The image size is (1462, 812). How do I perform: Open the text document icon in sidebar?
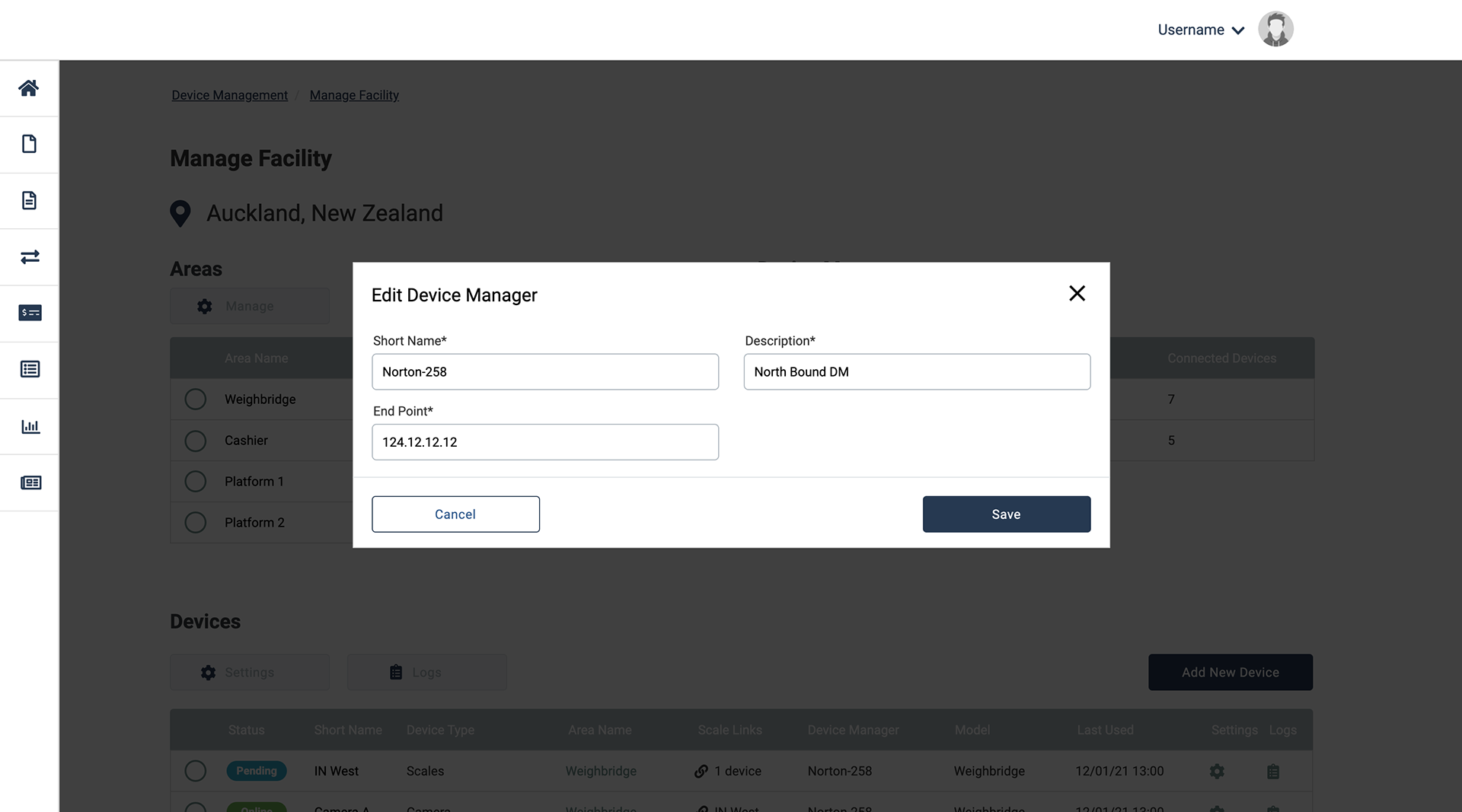click(29, 200)
